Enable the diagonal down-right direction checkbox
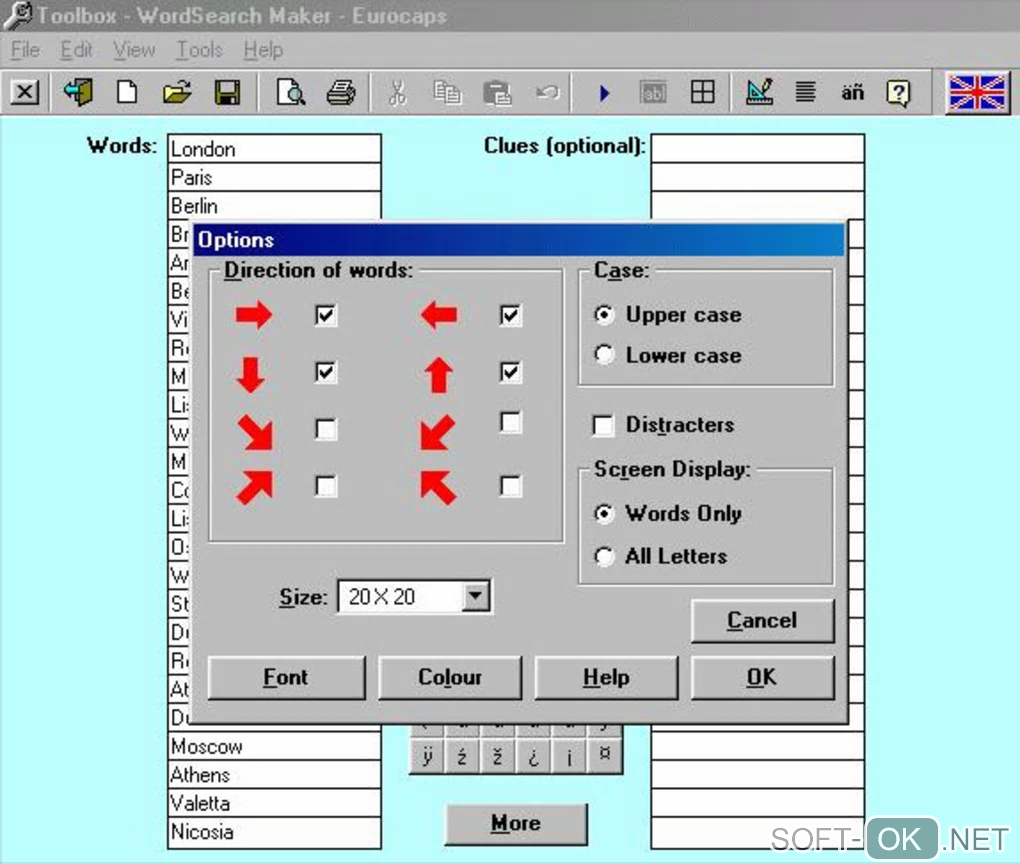The height and width of the screenshot is (864, 1020). click(326, 429)
